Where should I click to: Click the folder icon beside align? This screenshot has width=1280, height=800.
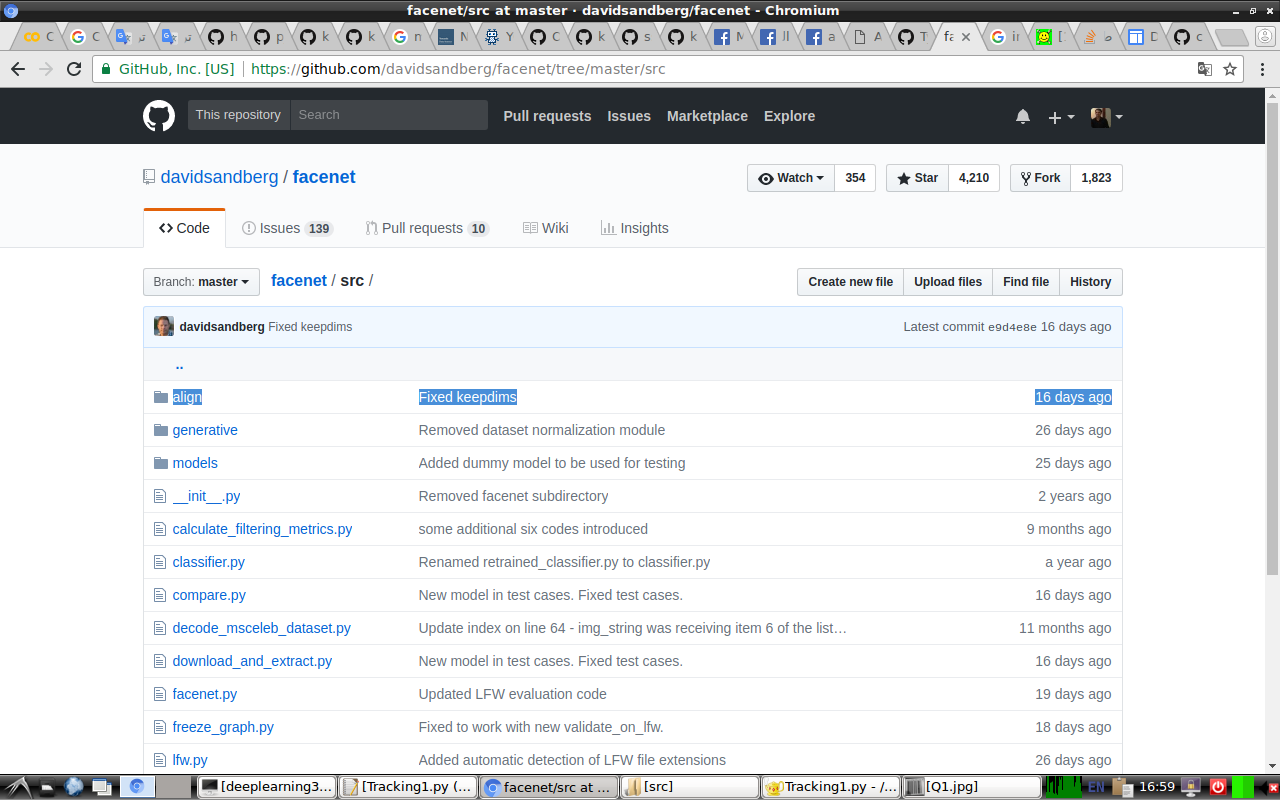pyautogui.click(x=160, y=397)
